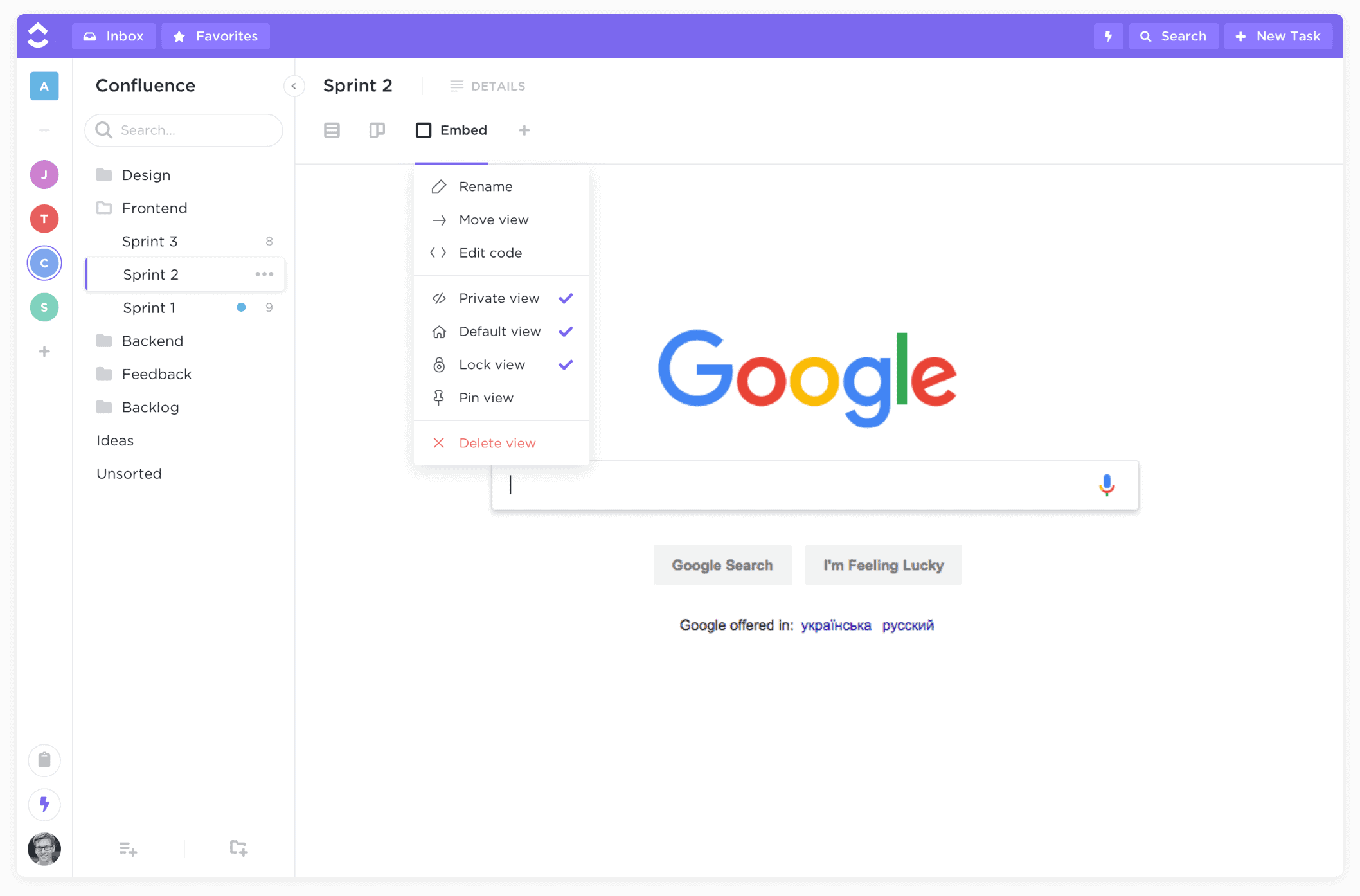Add a new view with plus icon

(524, 130)
